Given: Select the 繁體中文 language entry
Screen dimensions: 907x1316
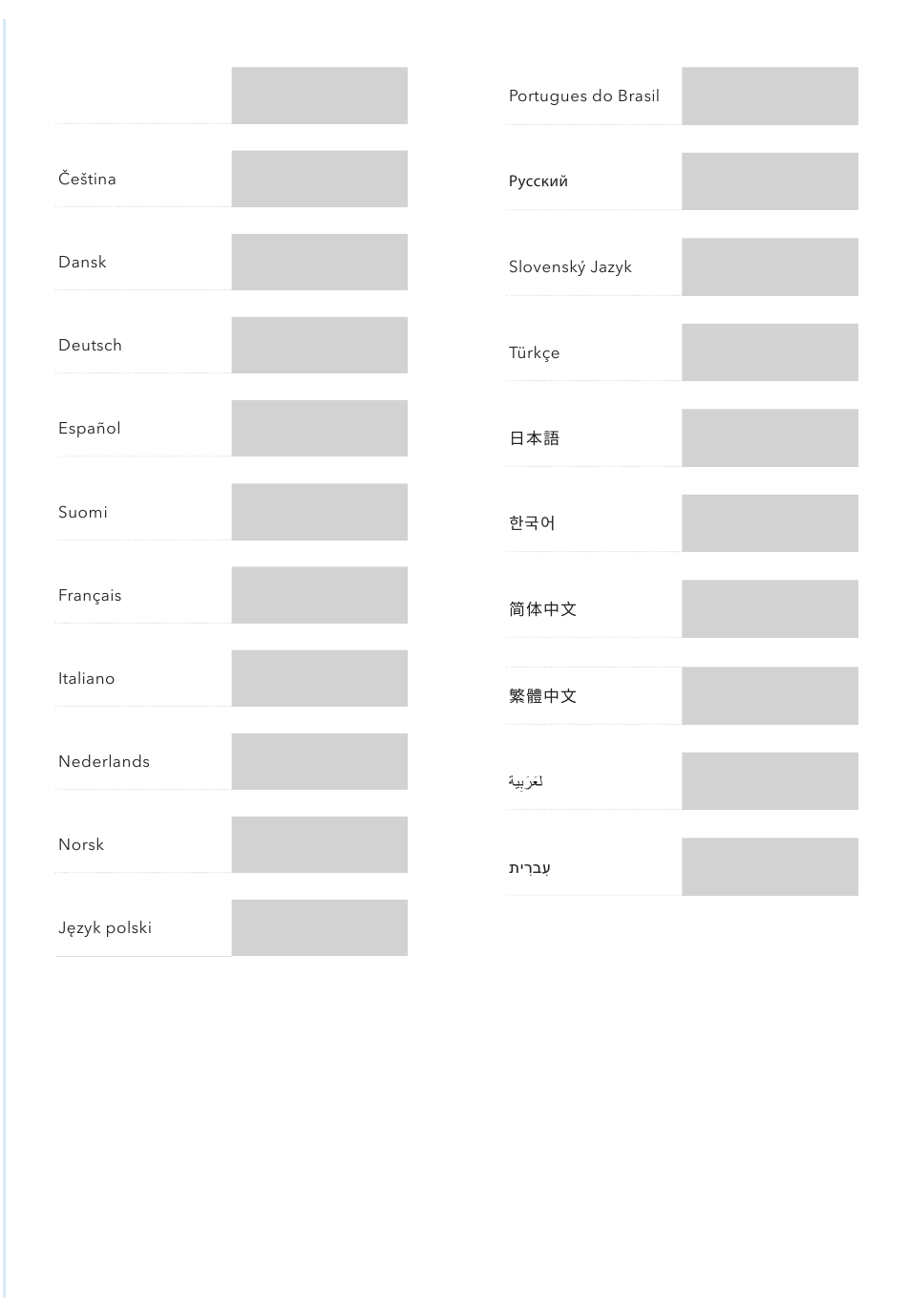Looking at the screenshot, I should click(x=543, y=696).
